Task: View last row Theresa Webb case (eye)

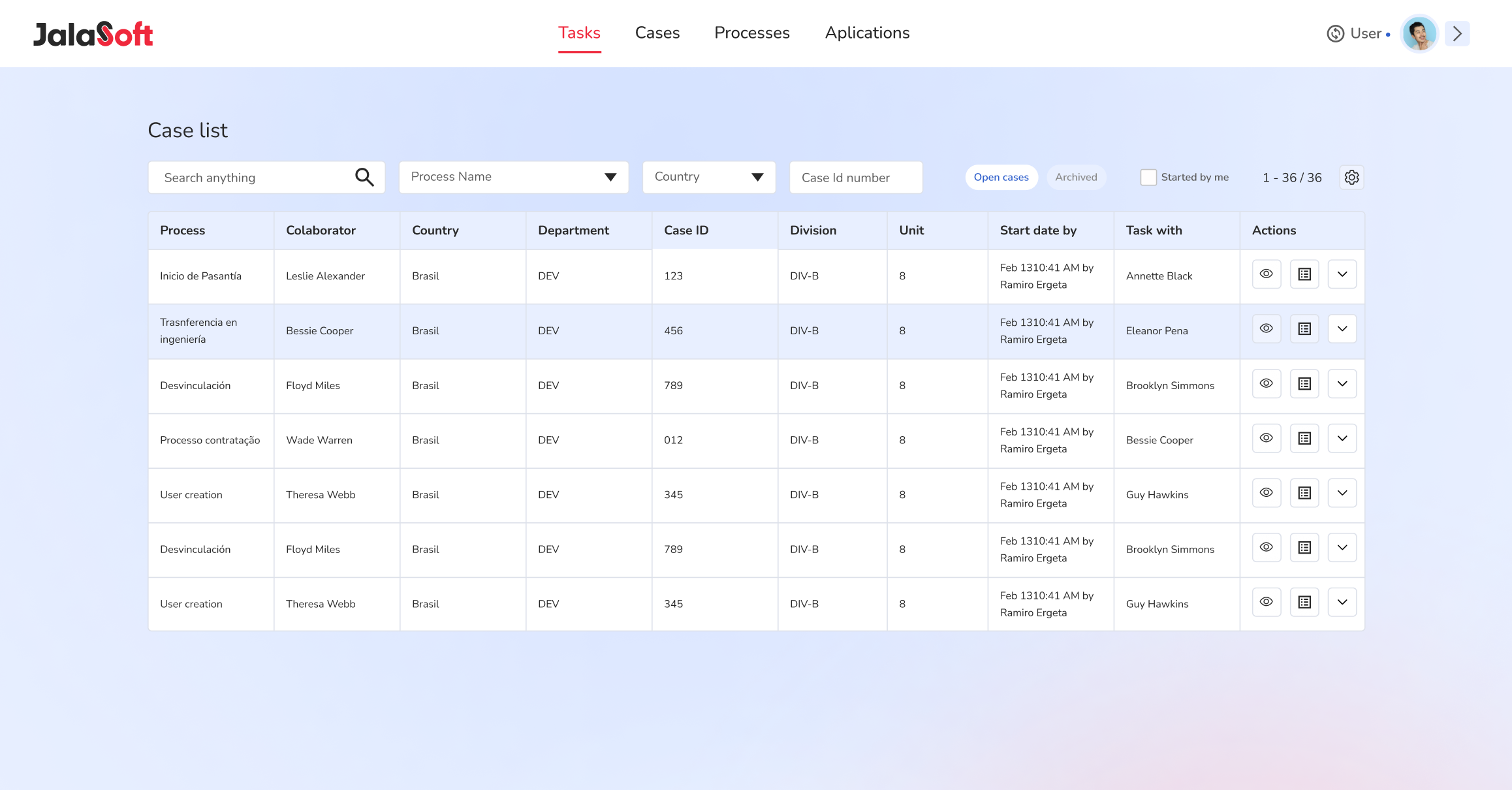Action: click(1267, 602)
